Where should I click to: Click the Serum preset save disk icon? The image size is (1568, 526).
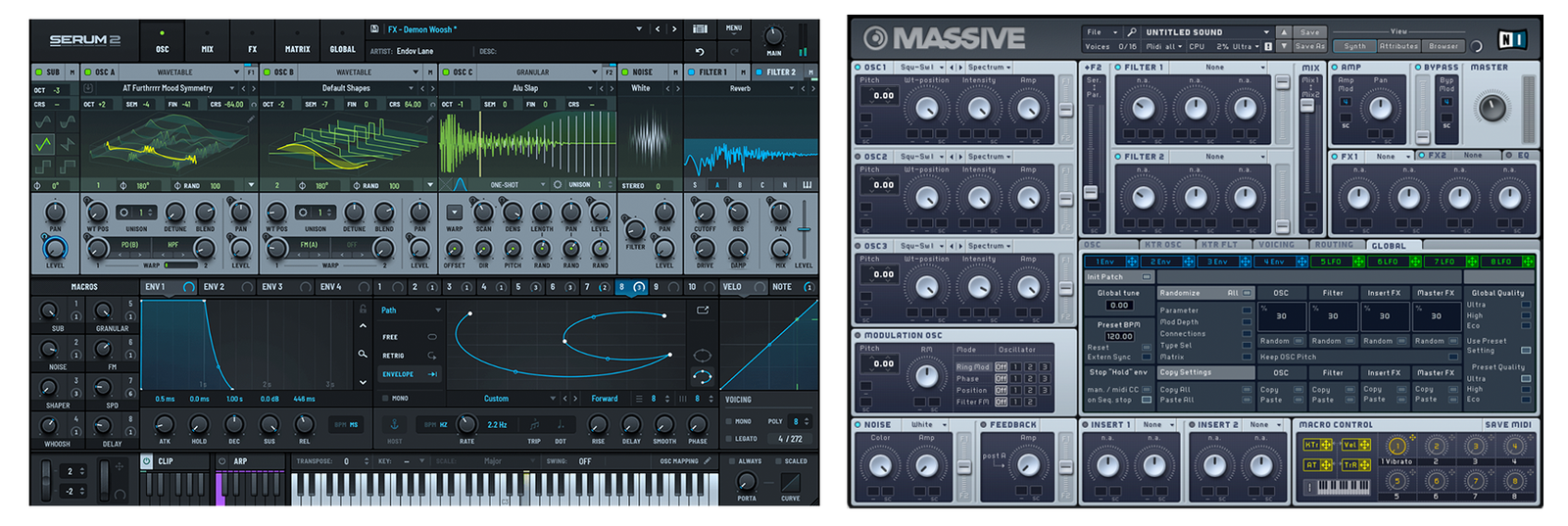[374, 29]
